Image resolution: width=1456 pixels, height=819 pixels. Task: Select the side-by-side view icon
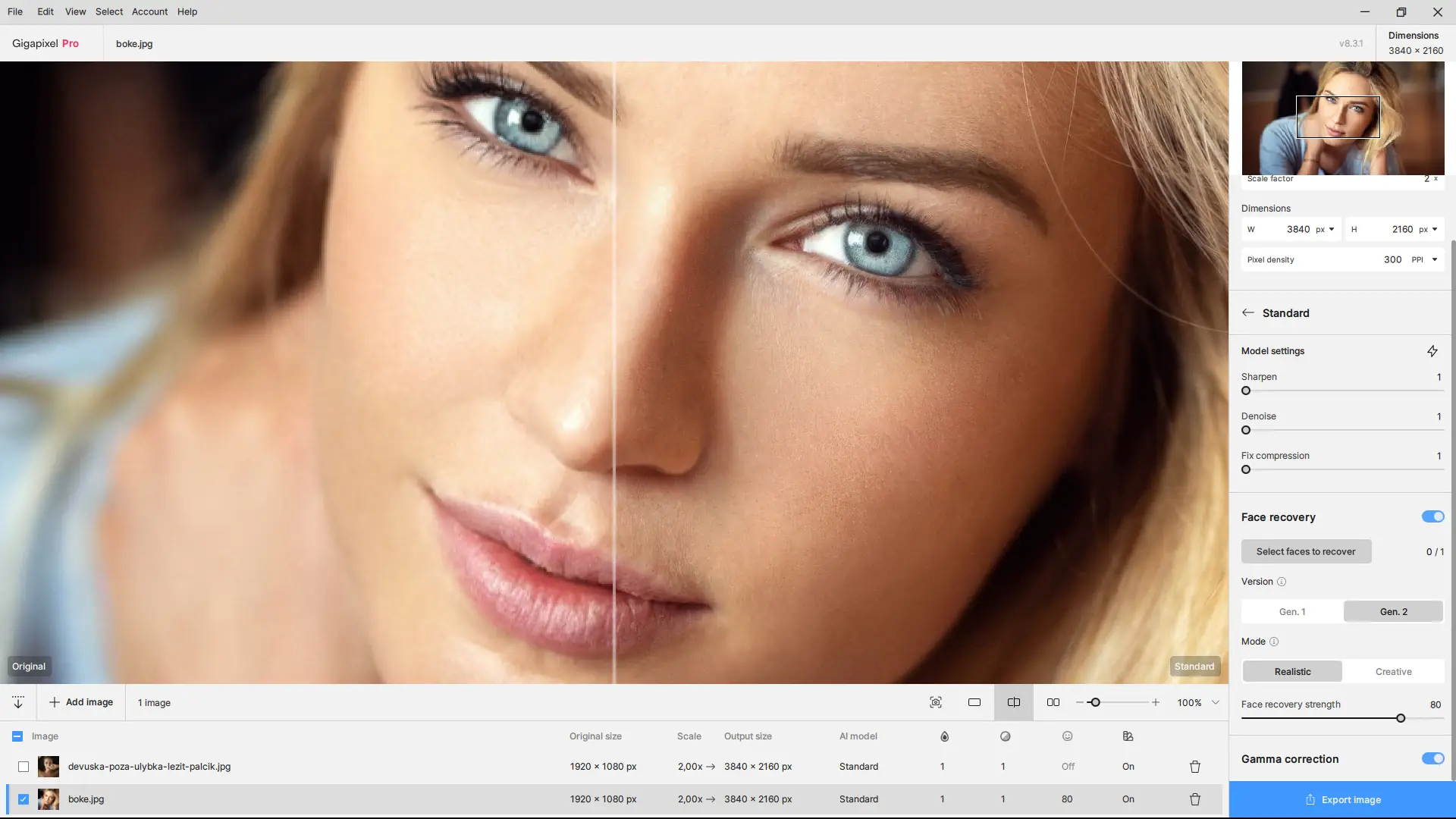(1053, 702)
